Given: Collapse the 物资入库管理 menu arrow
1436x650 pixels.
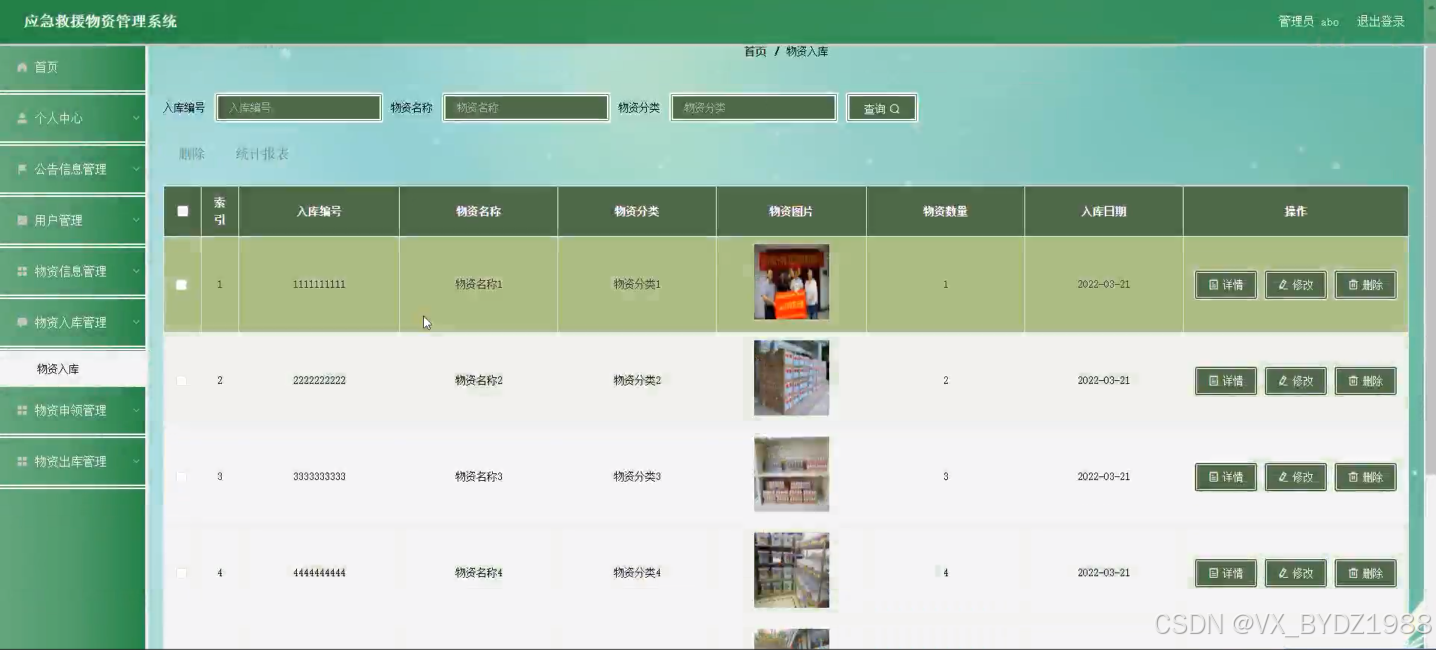Looking at the screenshot, I should click(x=136, y=322).
